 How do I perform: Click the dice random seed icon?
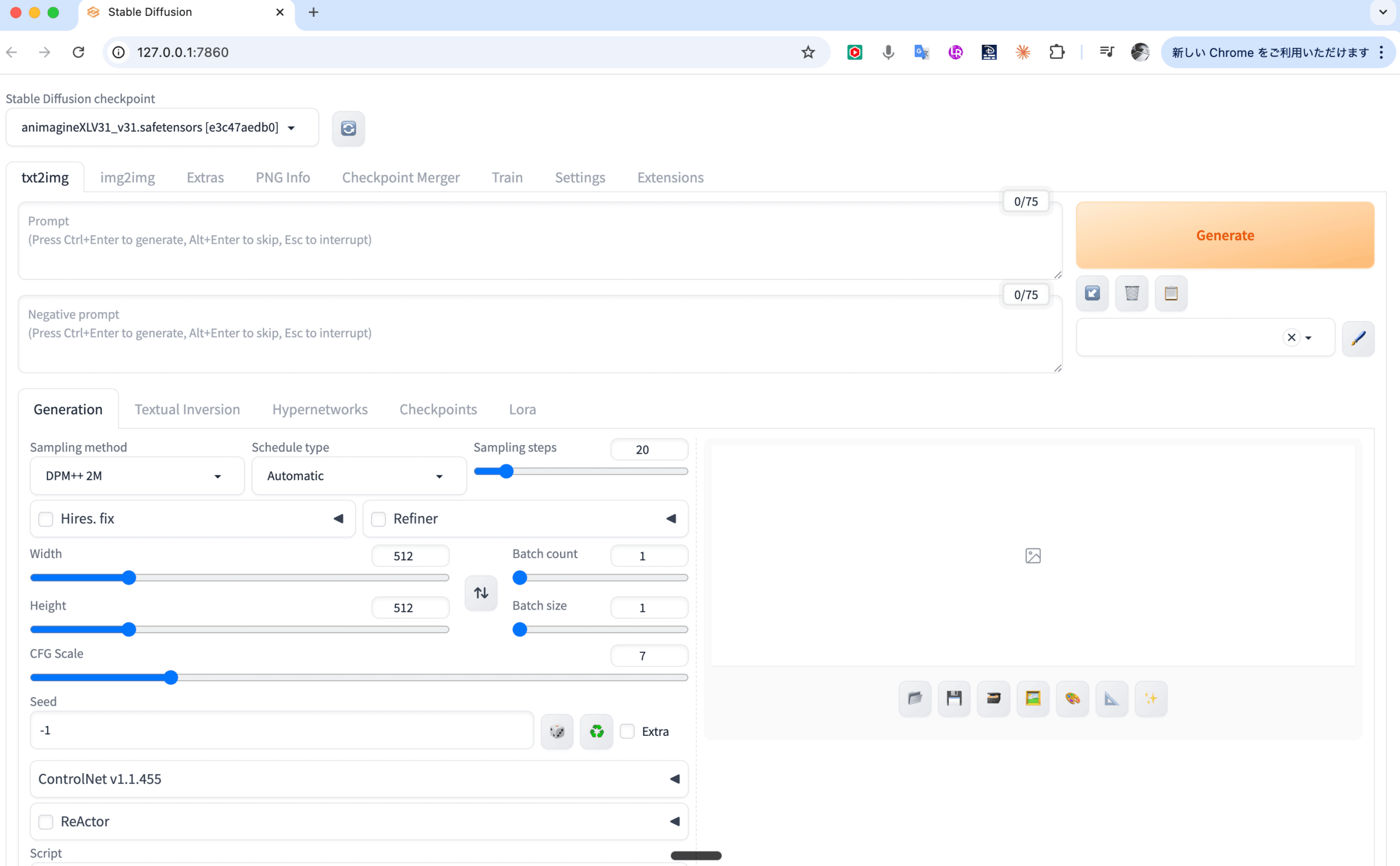click(x=557, y=732)
